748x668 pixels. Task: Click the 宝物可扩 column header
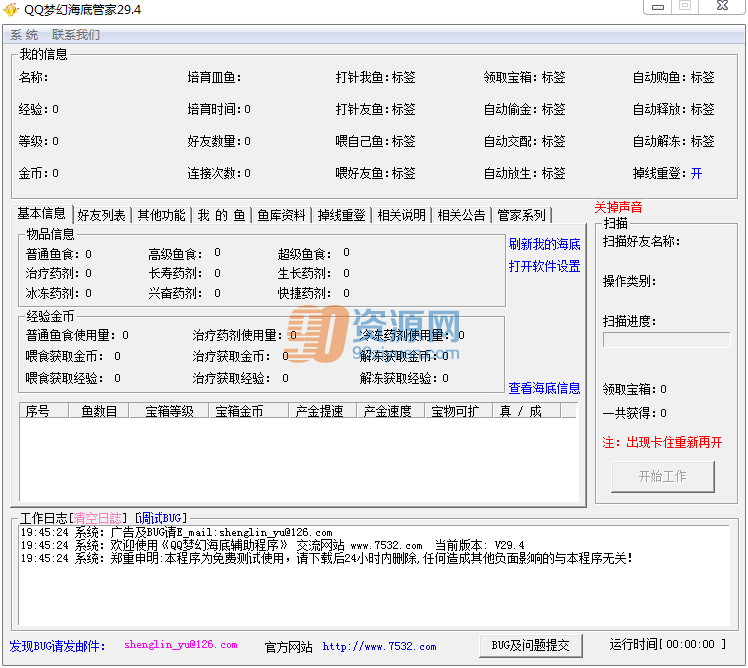coord(458,411)
